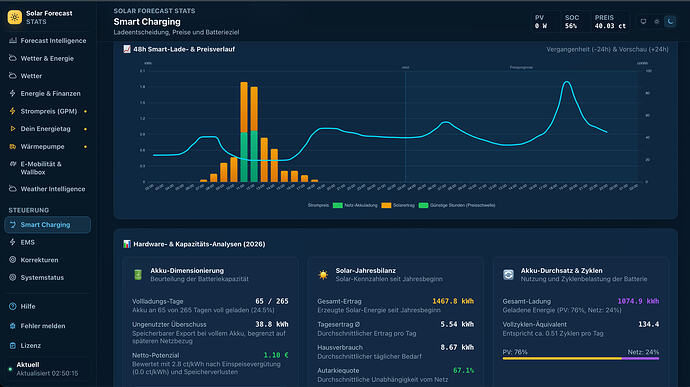Click the Weather Intelligence cloud icon
The width and height of the screenshot is (690, 387).
13,189
